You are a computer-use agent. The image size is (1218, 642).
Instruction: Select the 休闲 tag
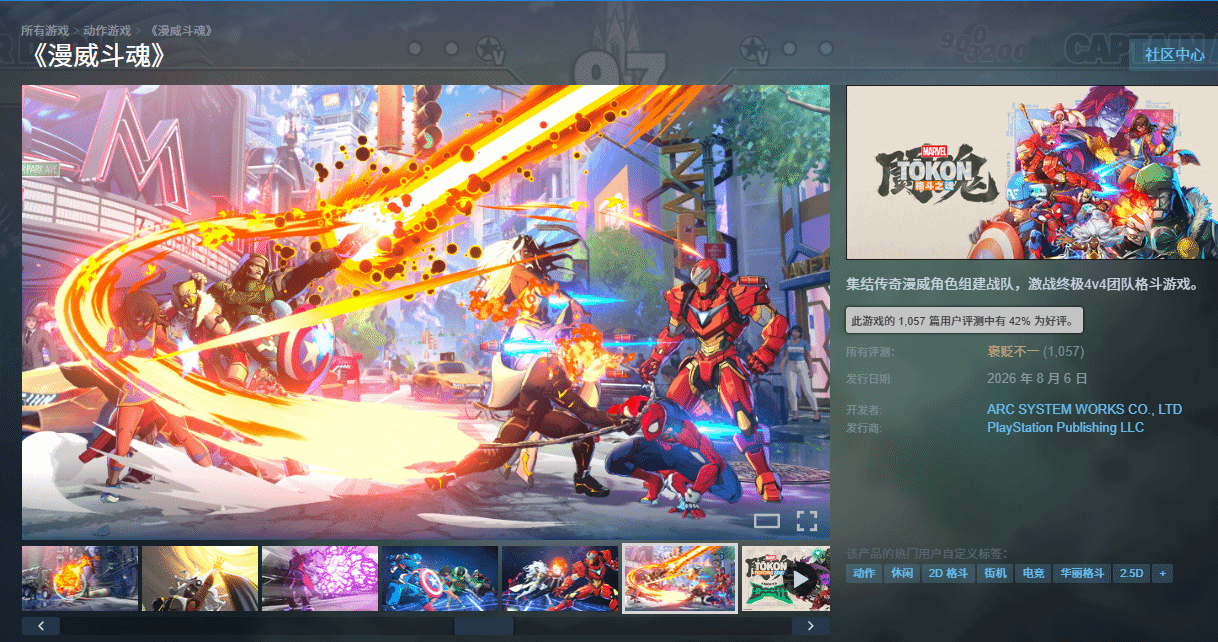point(902,574)
